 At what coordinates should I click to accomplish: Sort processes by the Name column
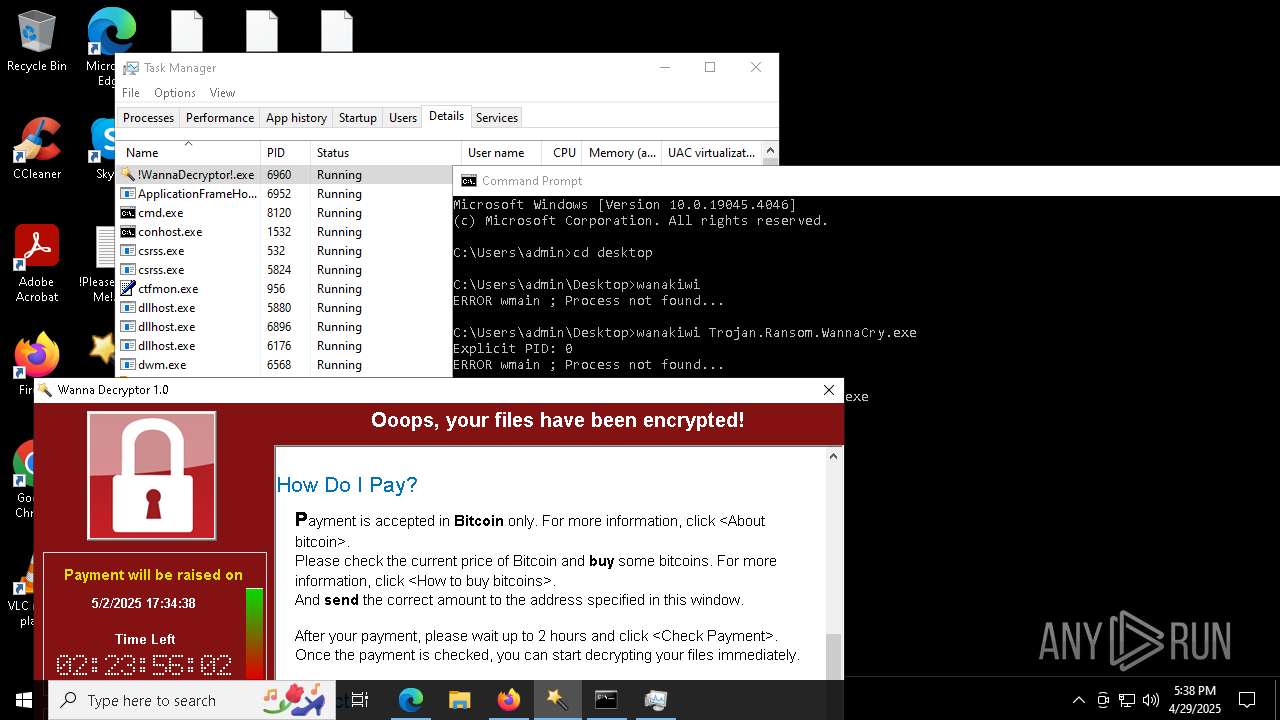pos(188,153)
